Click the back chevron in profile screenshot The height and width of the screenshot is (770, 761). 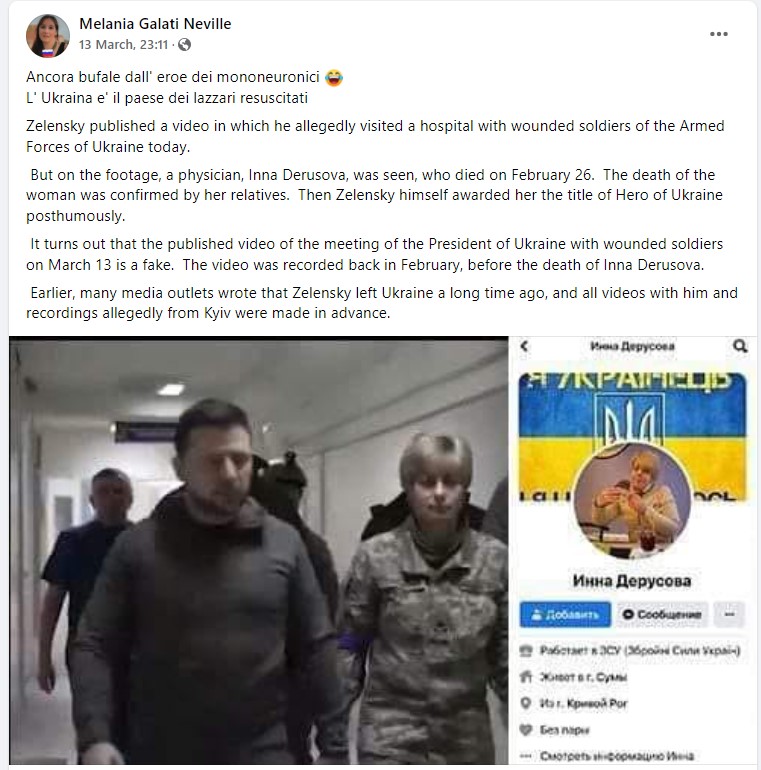pos(525,346)
